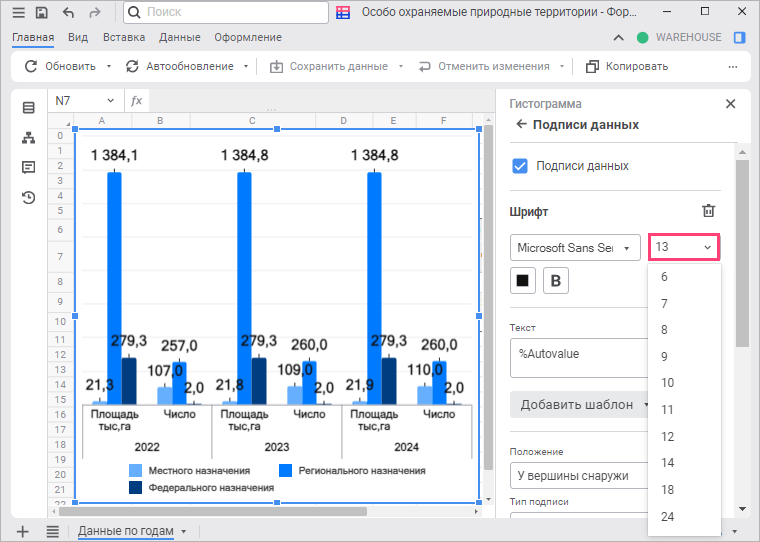Viewport: 760px width, 542px height.
Task: Redo the last action
Action: 95,12
